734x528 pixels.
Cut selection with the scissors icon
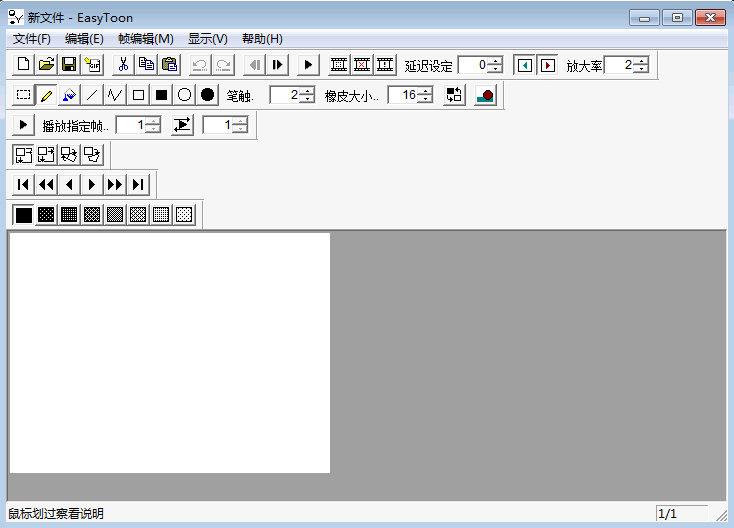coord(123,65)
